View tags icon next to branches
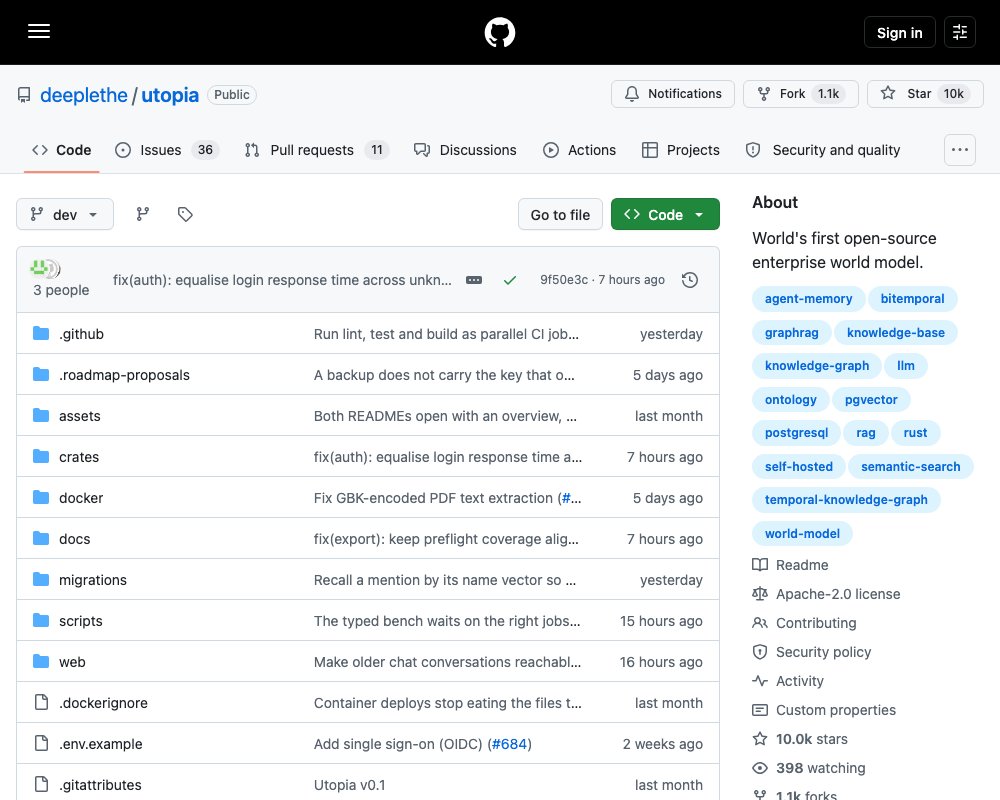1000x800 pixels. (185, 214)
